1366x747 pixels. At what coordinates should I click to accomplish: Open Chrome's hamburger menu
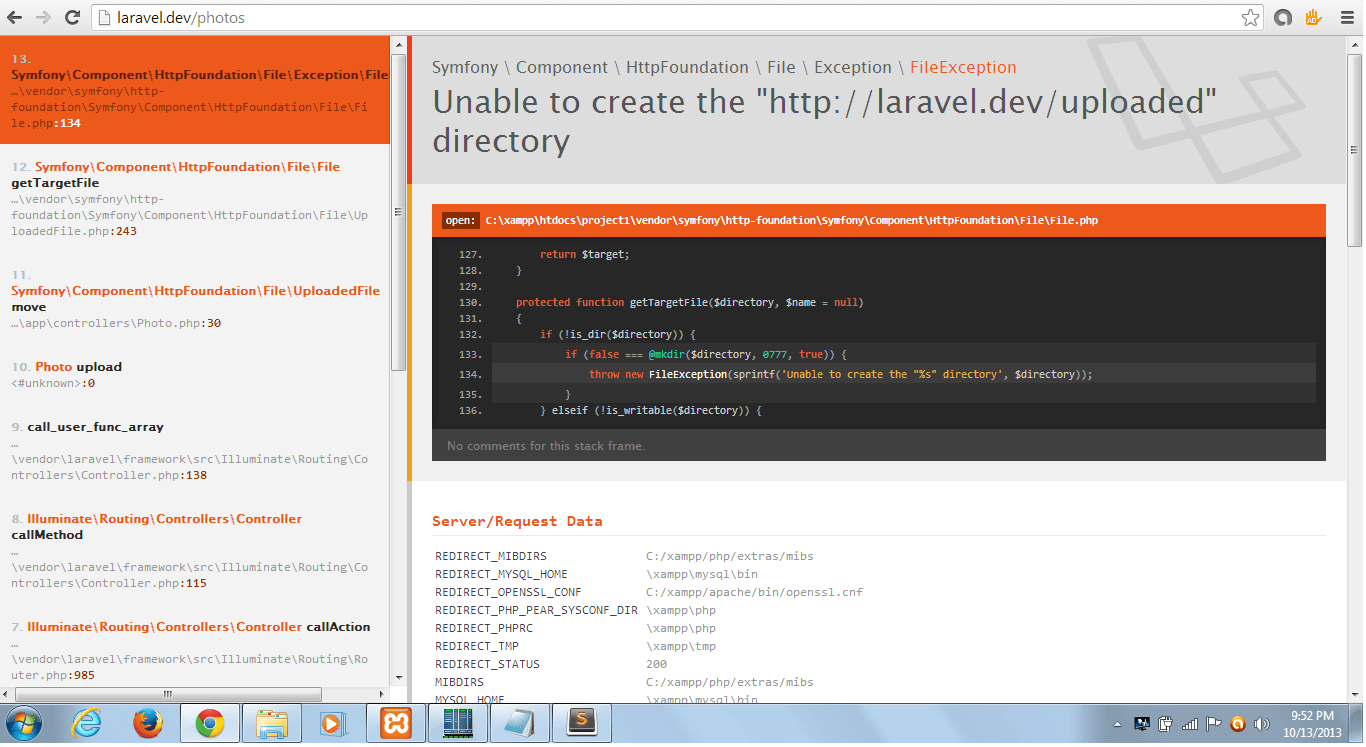(1345, 17)
